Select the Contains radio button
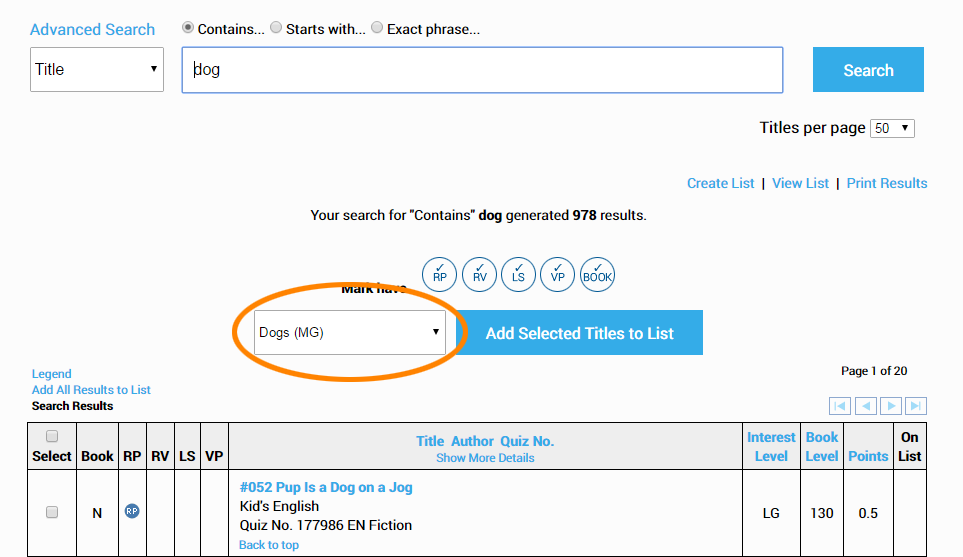Image resolution: width=963 pixels, height=557 pixels. pos(188,28)
